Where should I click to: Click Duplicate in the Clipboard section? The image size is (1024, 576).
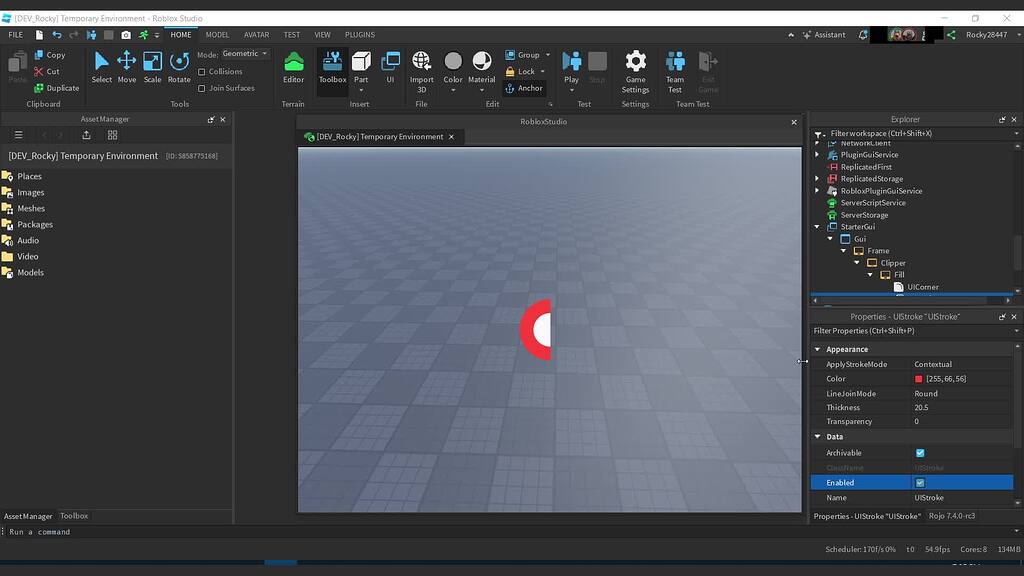pos(55,88)
